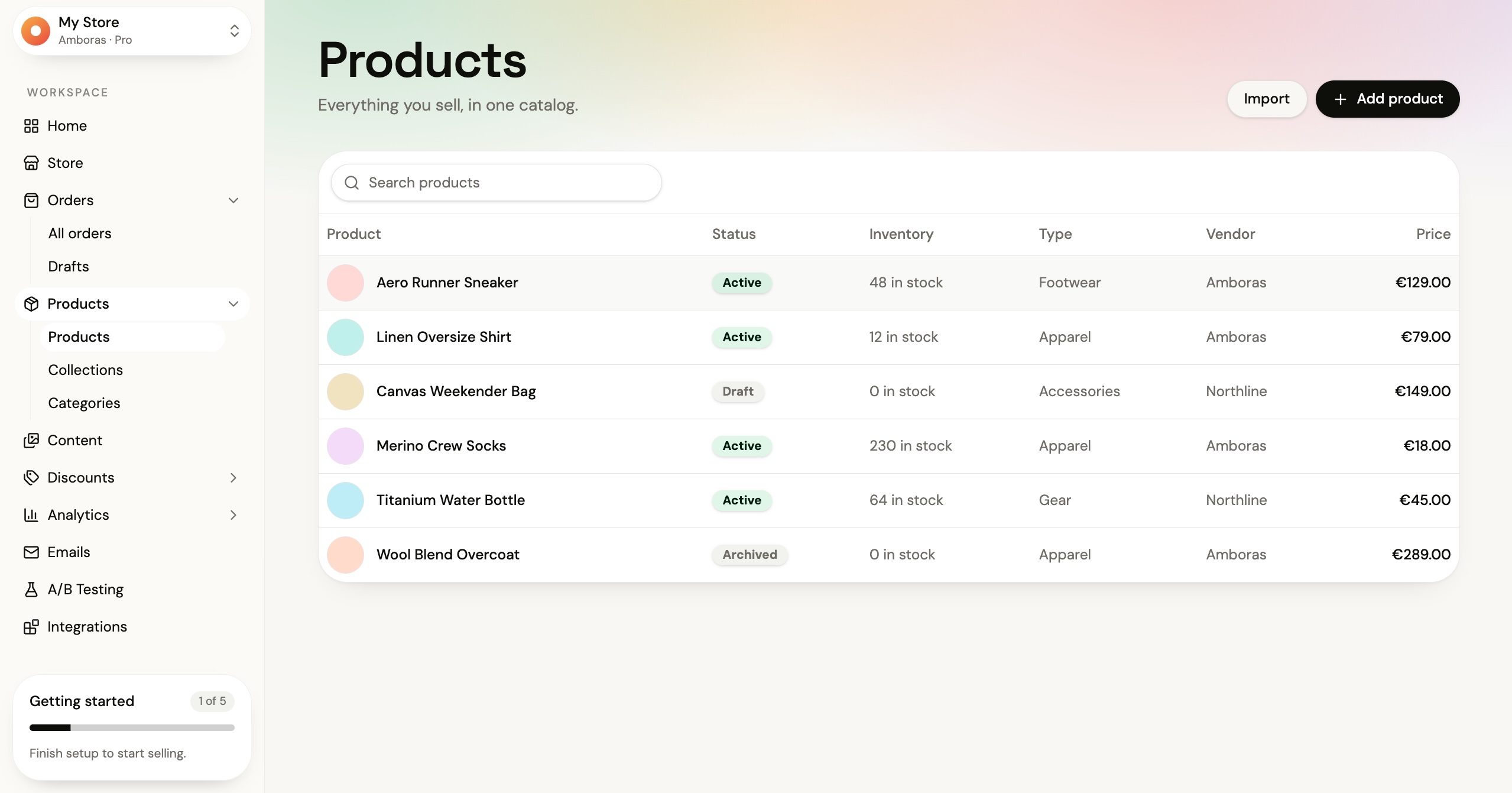Click the teal Linen Oversize Shirt swatch
This screenshot has width=1512, height=793.
(x=345, y=338)
